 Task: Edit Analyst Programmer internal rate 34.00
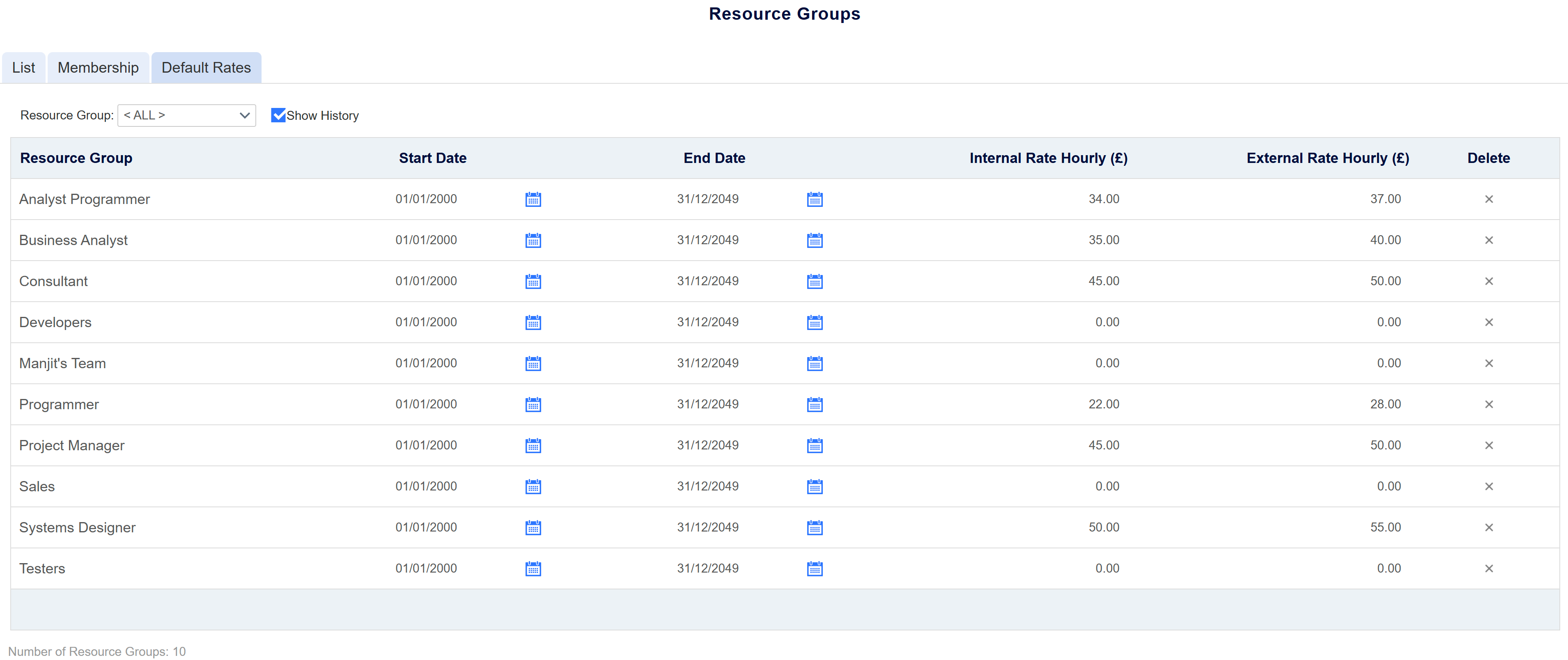tap(1103, 199)
